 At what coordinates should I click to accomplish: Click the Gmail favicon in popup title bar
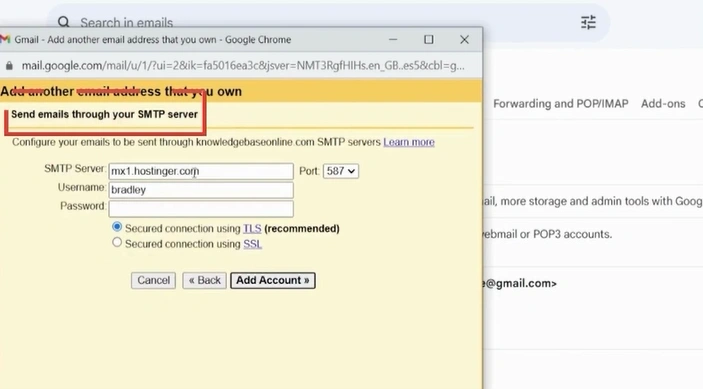pos(5,39)
